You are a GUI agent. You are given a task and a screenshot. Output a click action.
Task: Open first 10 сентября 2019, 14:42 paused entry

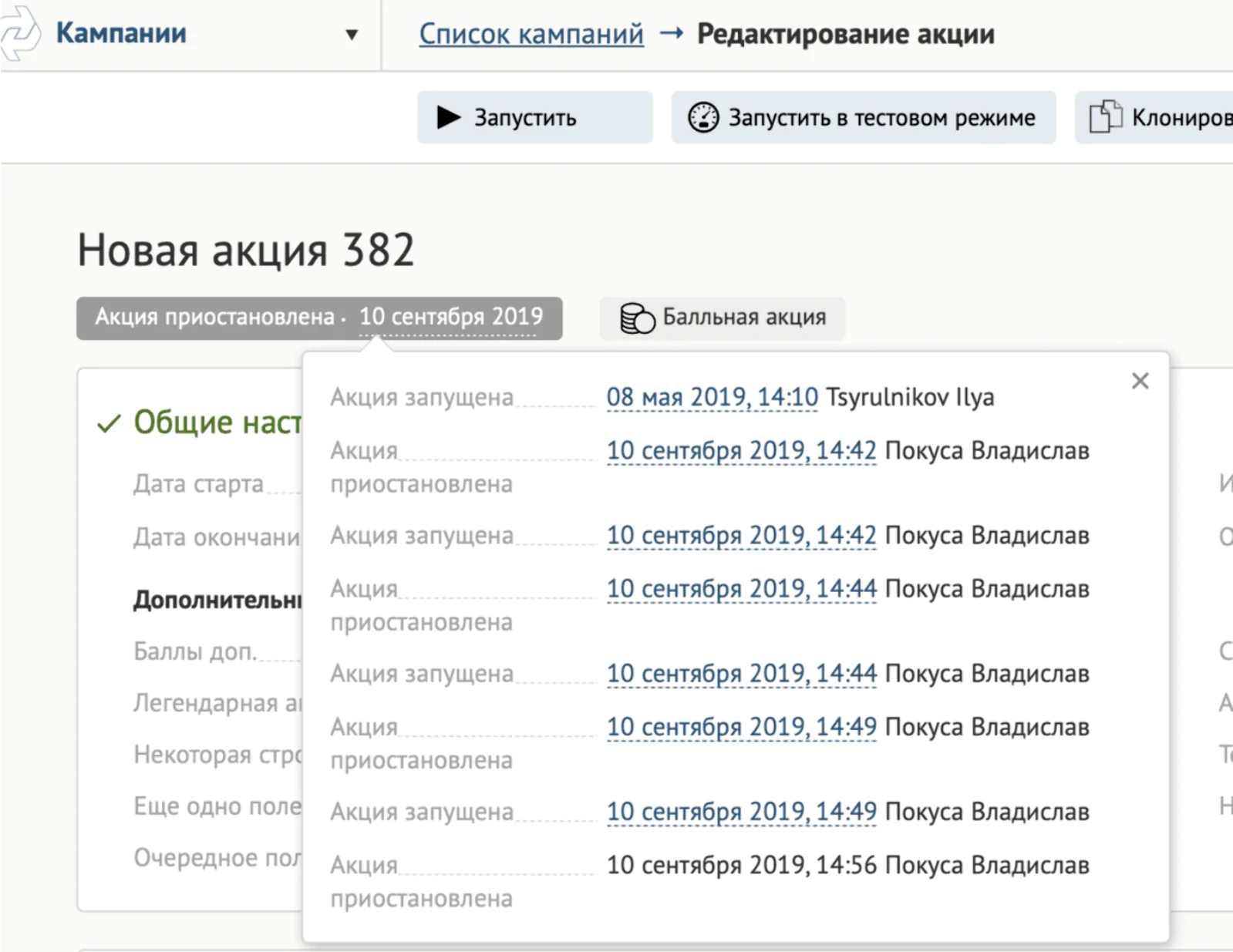click(741, 450)
